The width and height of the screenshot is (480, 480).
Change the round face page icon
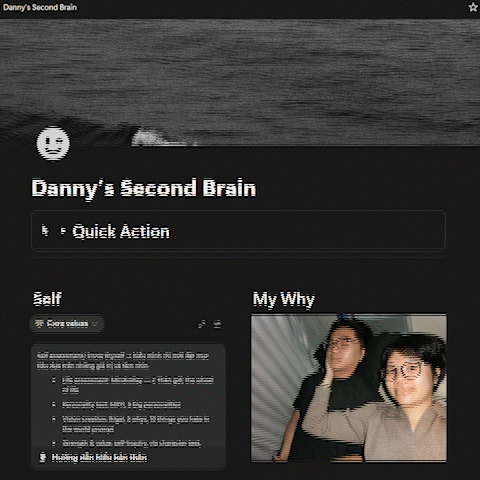point(53,143)
